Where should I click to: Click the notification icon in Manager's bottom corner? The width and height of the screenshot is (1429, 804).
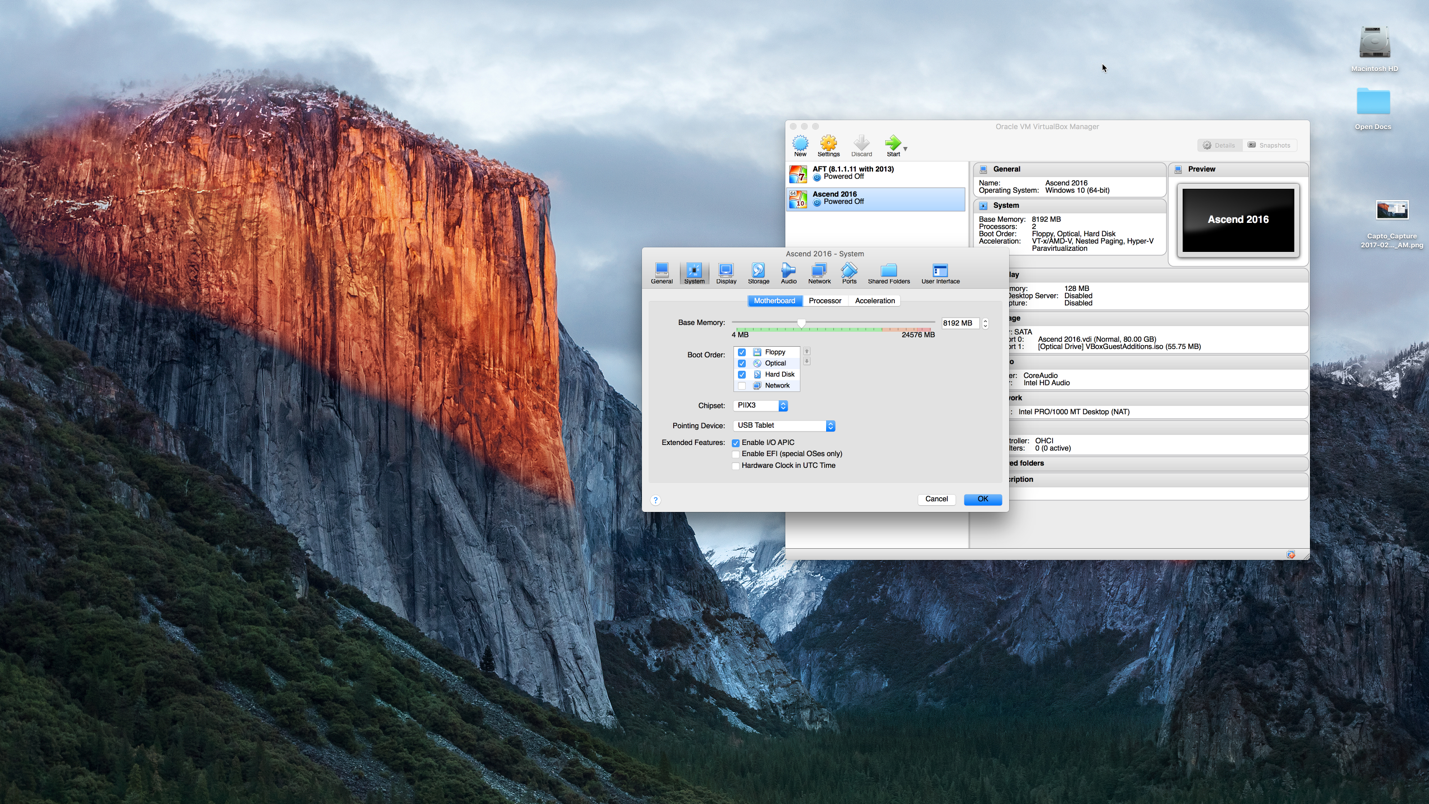pyautogui.click(x=1291, y=555)
